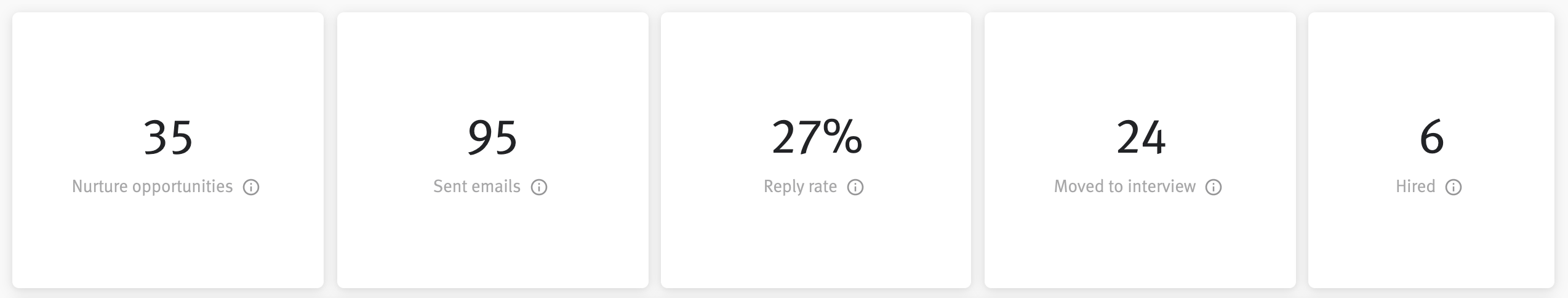1568x298 pixels.
Task: Click the 27% reply rate value
Action: [817, 137]
